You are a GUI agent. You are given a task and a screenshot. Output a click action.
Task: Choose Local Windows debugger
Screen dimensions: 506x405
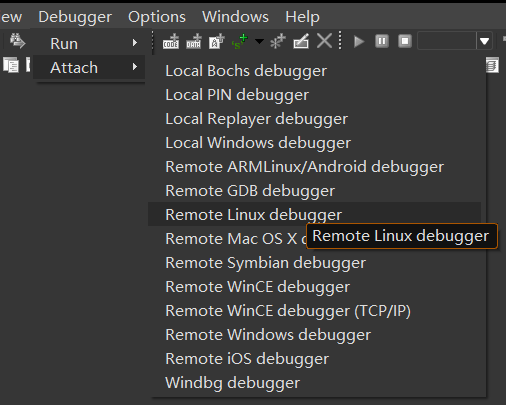click(314, 143)
